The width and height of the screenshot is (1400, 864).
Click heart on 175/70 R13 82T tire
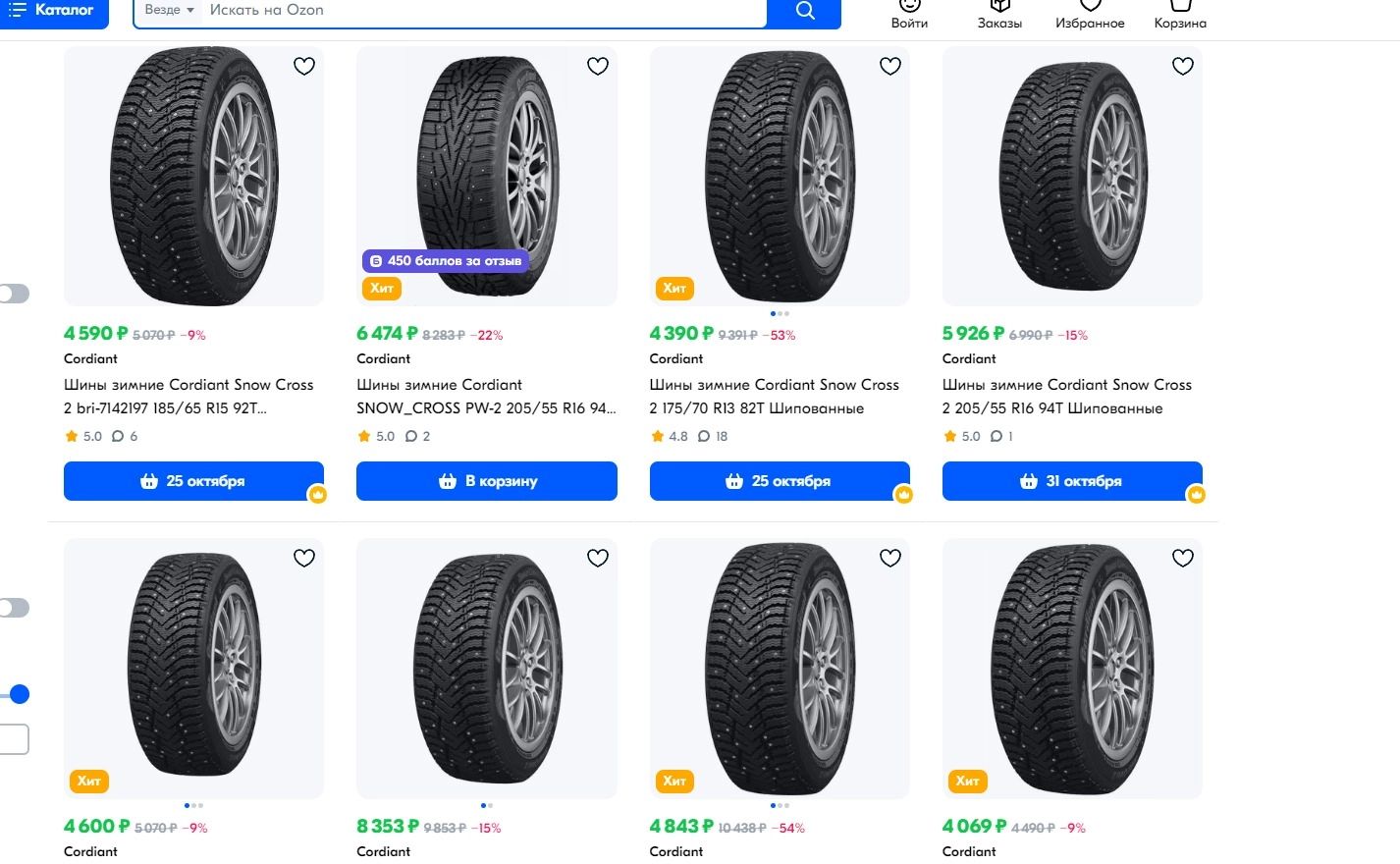(x=889, y=66)
